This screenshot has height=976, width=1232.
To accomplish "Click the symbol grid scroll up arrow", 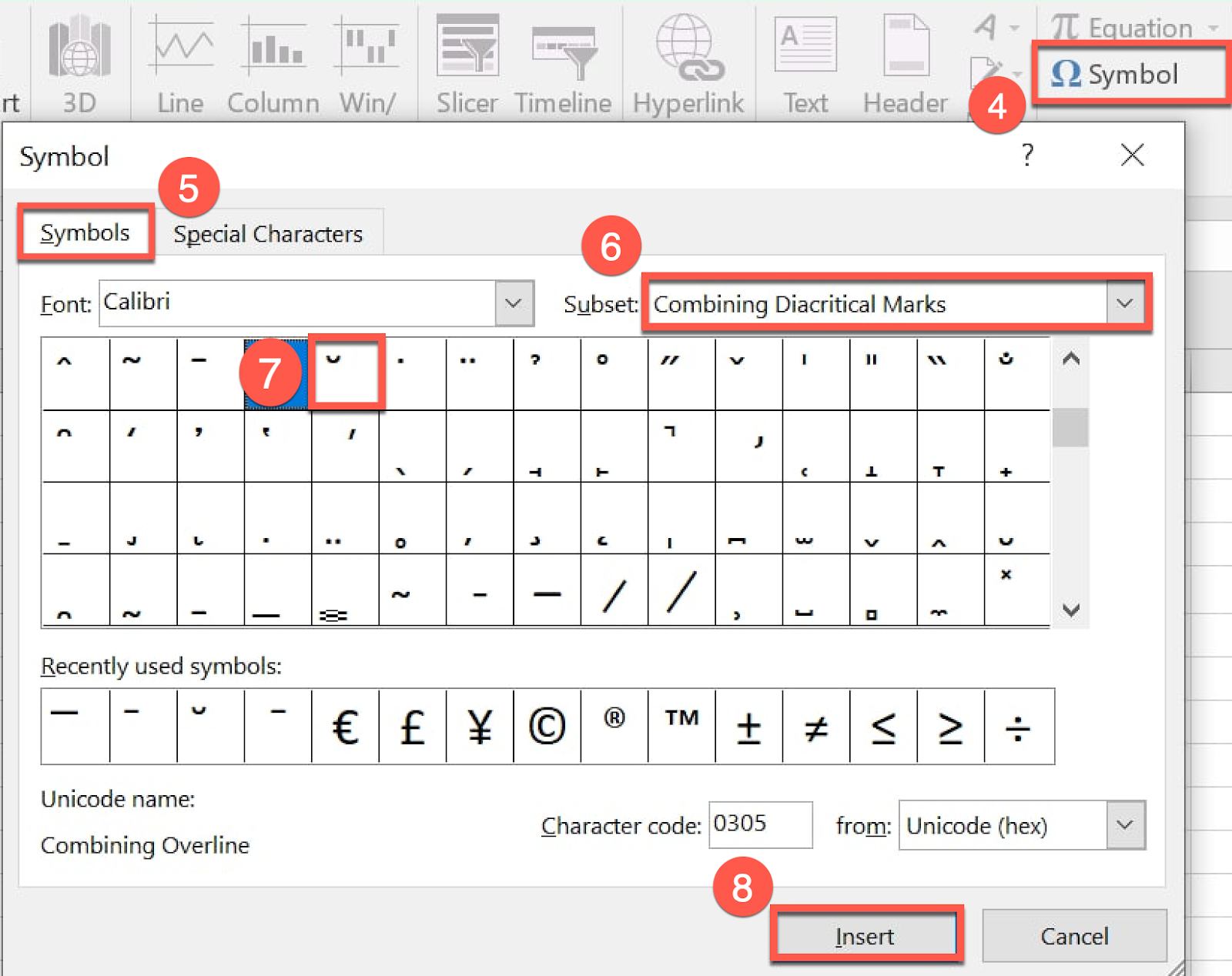I will (x=1071, y=359).
